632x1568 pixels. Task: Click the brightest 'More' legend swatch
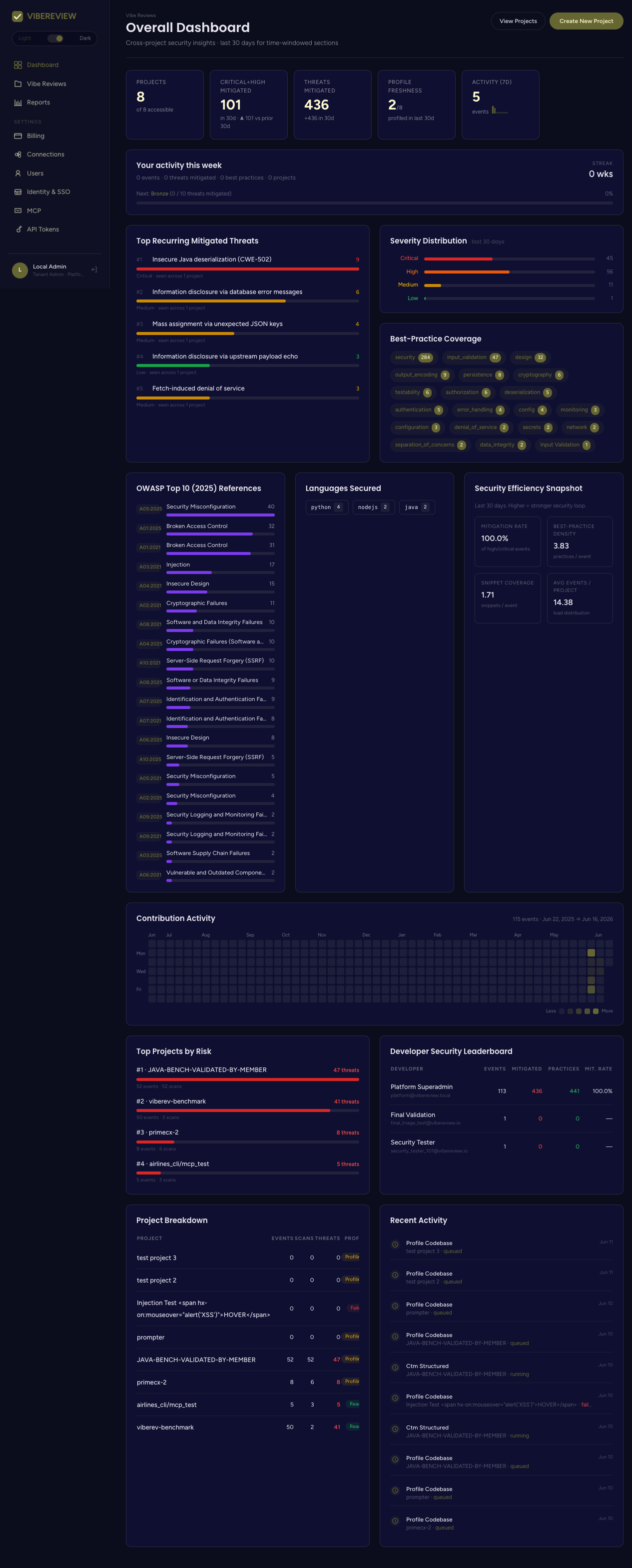596,1011
